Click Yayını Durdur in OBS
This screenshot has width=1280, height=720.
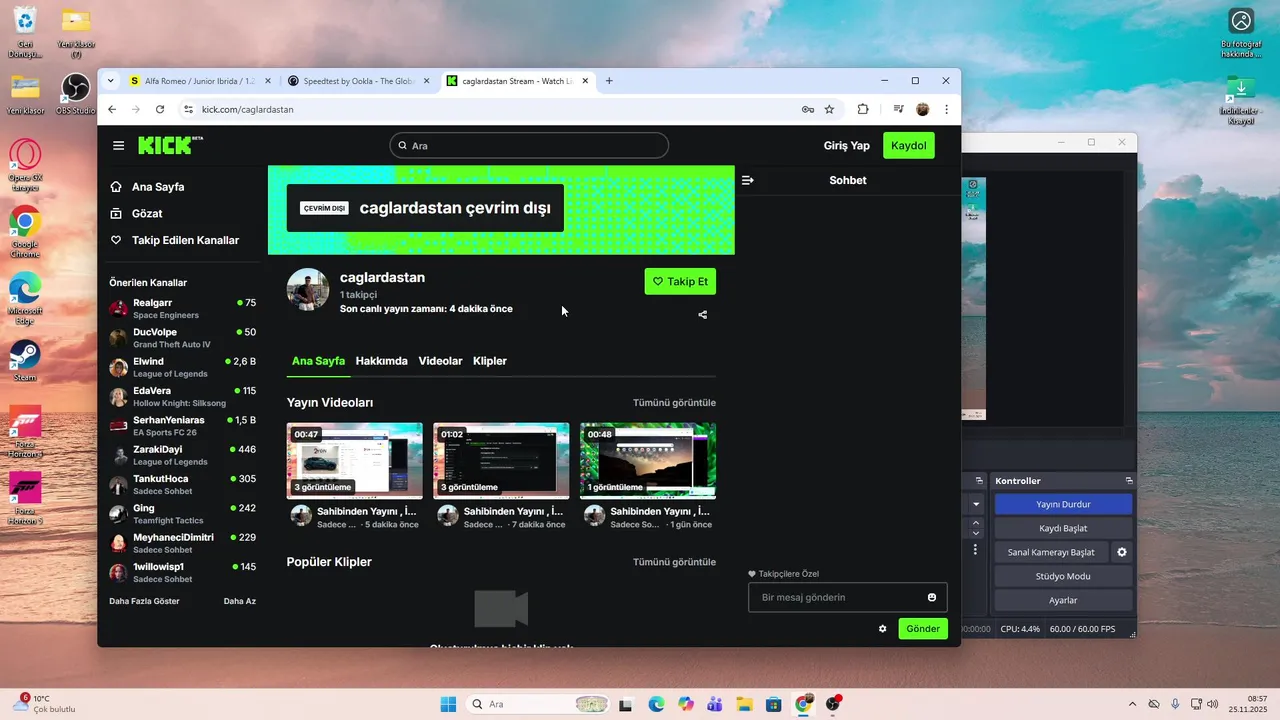point(1063,504)
